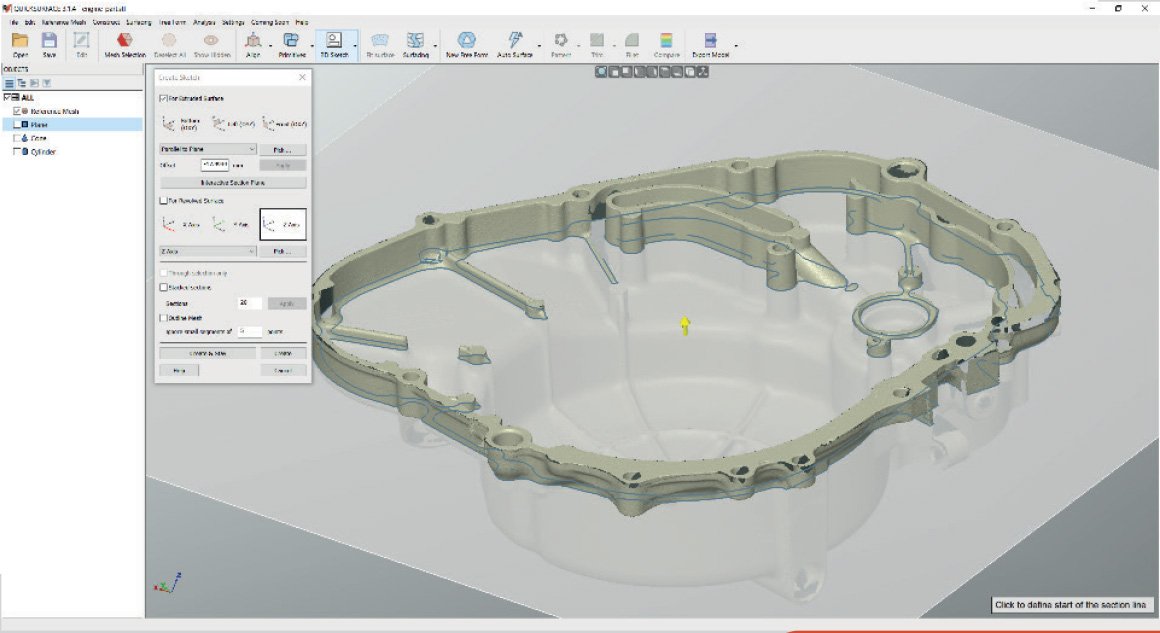
Task: Click the Help button in the sketch dialog
Action: 179,370
